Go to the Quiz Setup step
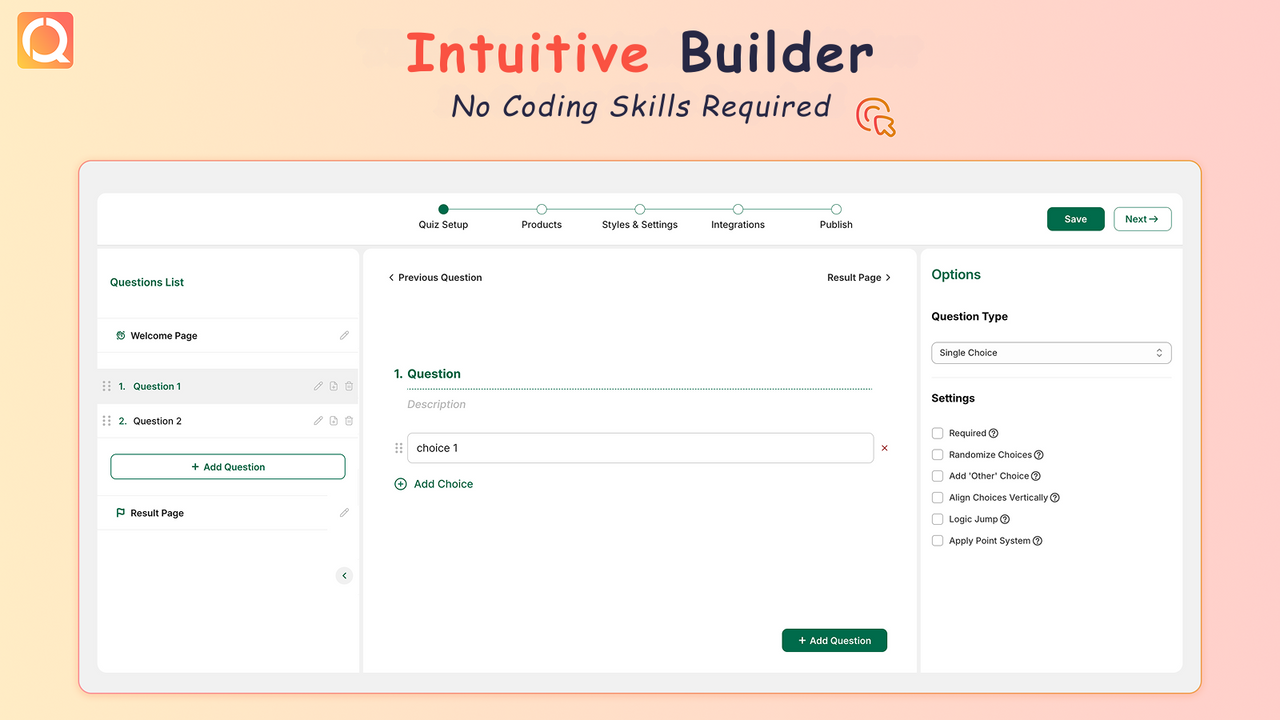Screen dimensions: 1280x720 (443, 217)
